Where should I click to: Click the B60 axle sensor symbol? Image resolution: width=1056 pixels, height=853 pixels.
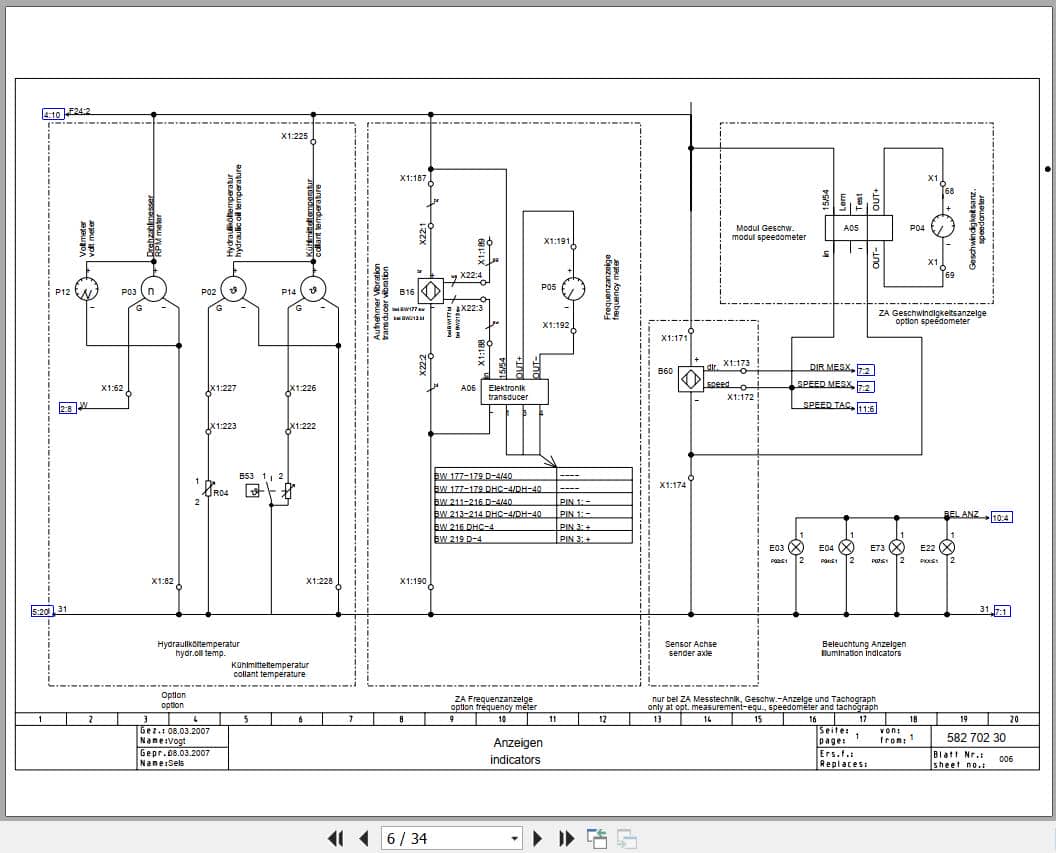[690, 379]
